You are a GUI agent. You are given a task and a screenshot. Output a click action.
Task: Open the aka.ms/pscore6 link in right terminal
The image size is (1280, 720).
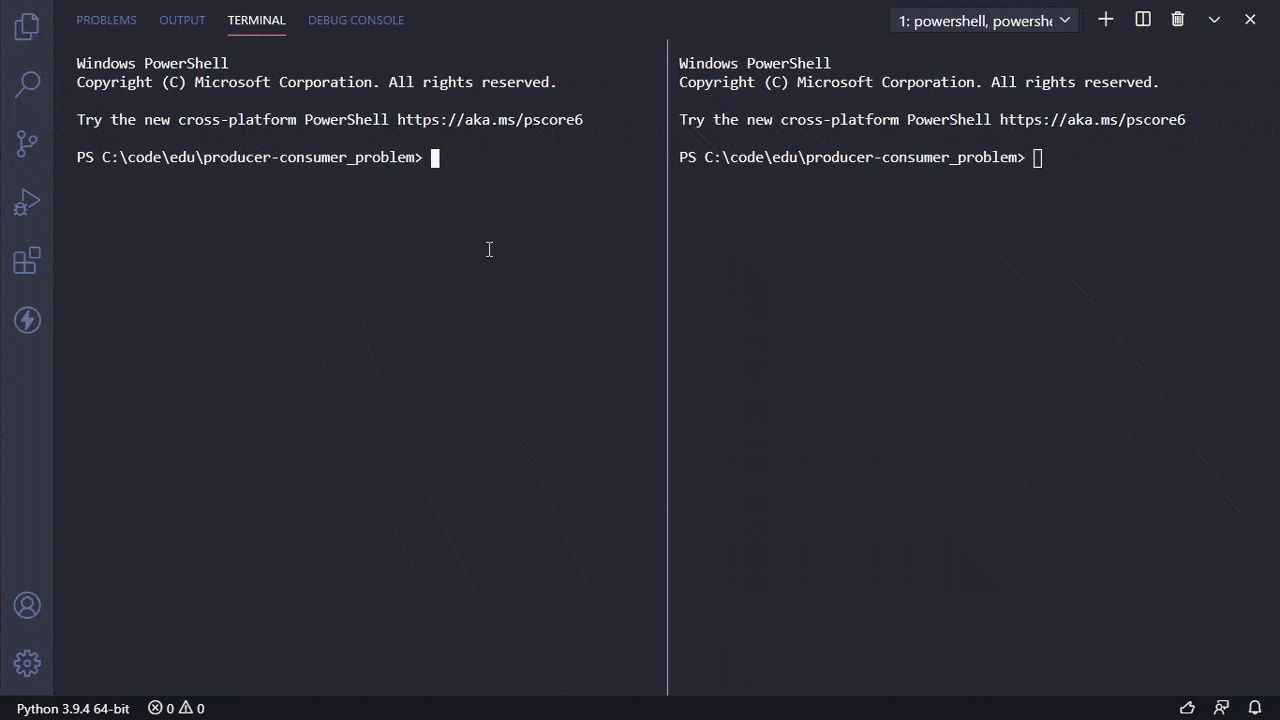(x=1092, y=120)
